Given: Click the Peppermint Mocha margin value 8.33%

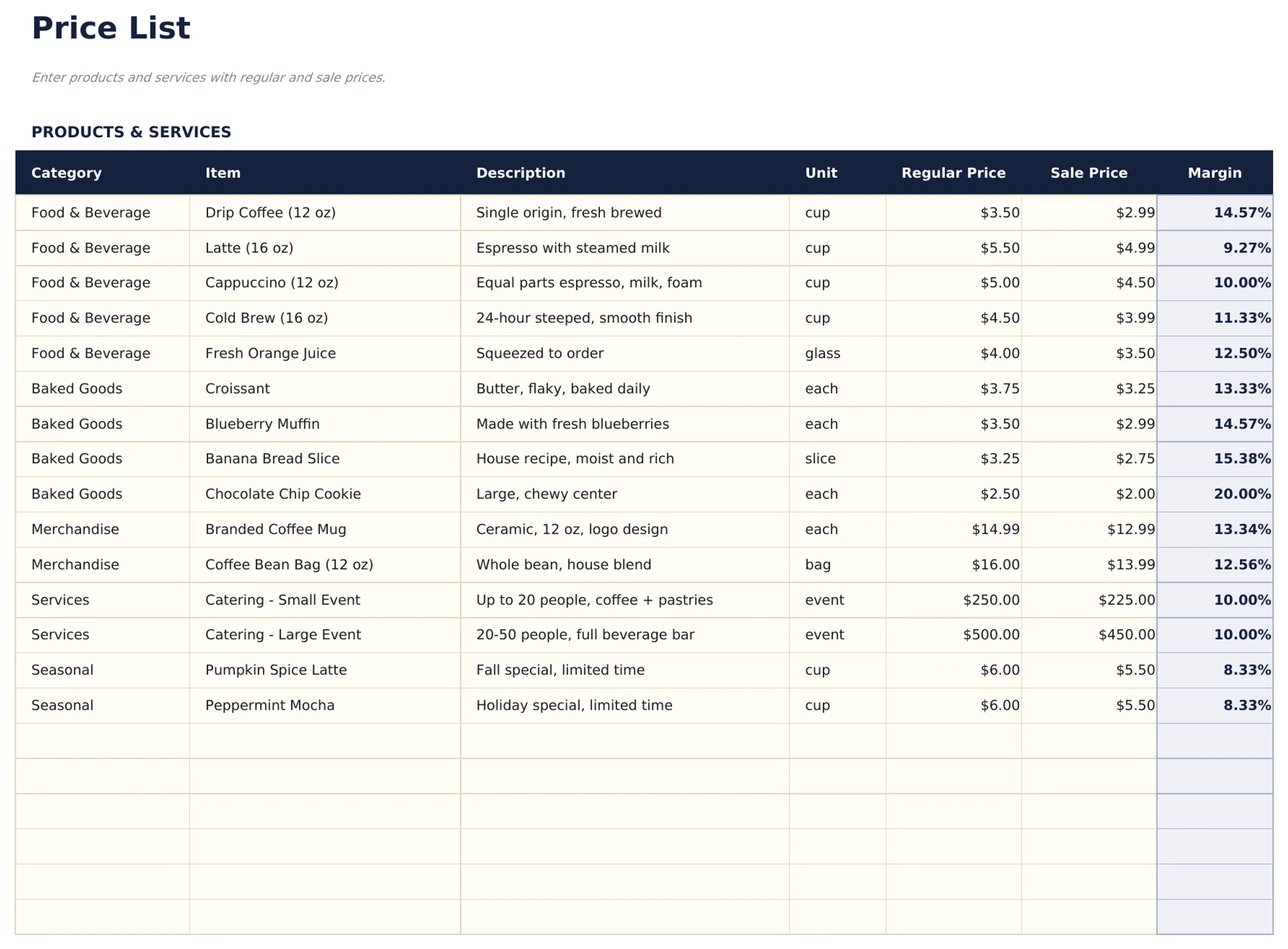Looking at the screenshot, I should 1245,705.
